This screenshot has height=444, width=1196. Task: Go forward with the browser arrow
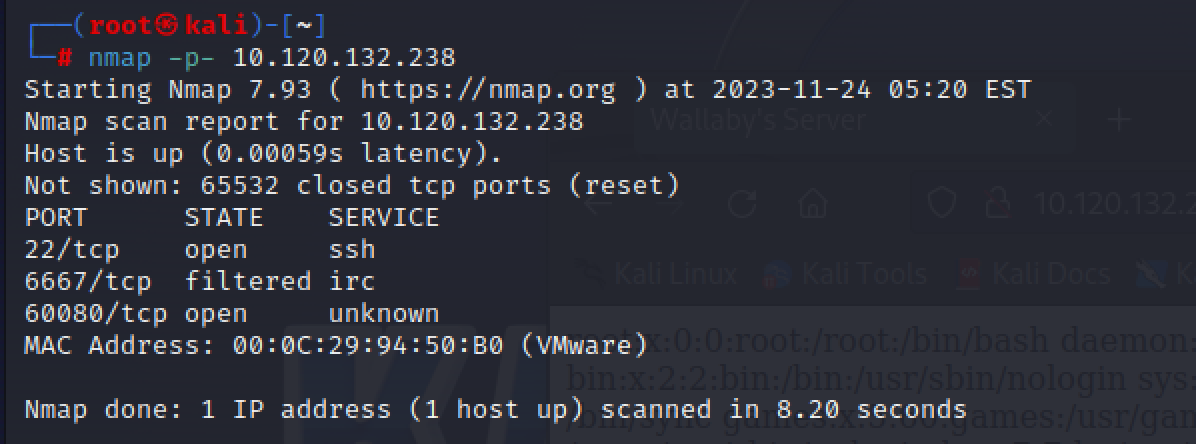point(667,204)
